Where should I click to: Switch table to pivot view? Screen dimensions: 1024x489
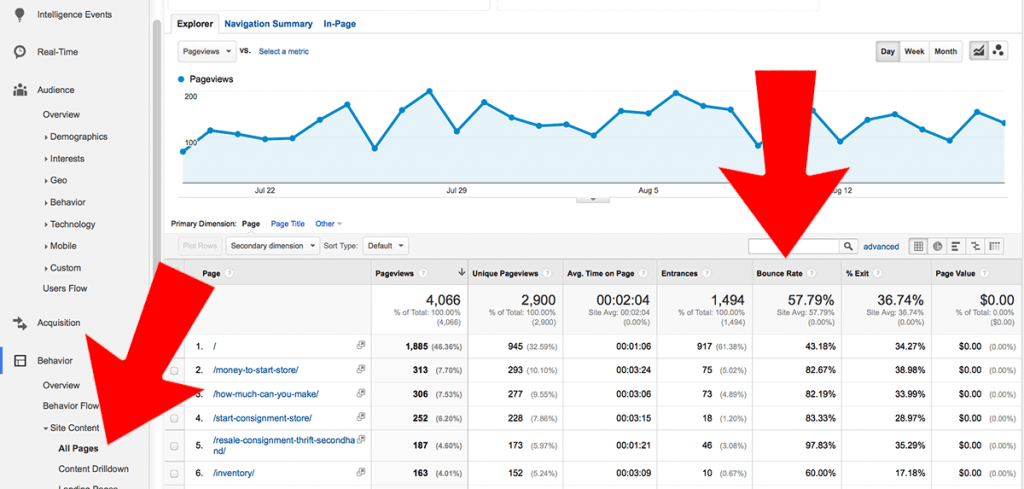(995, 246)
